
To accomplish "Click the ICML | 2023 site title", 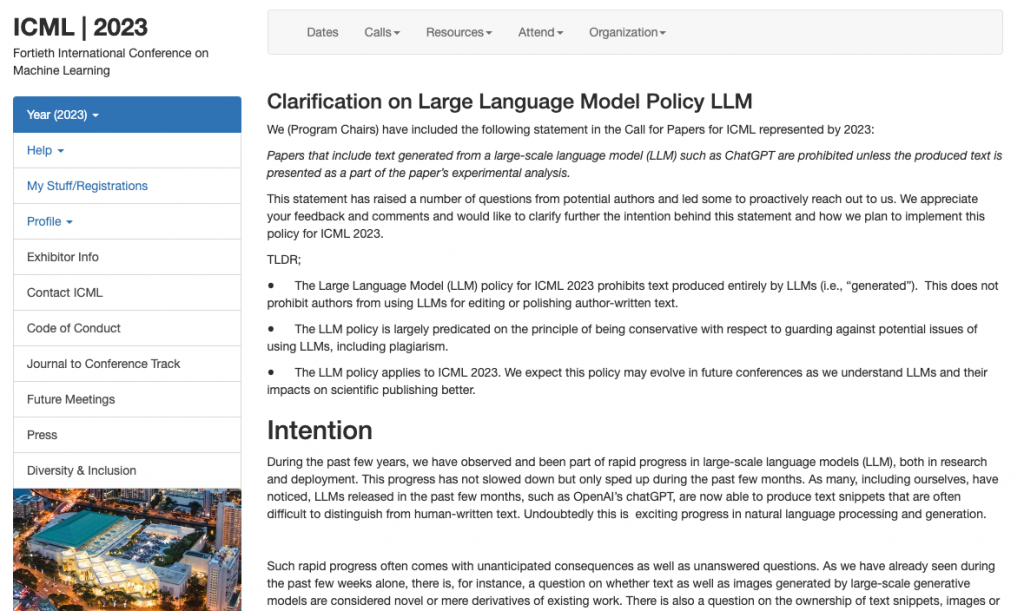I will pos(80,27).
